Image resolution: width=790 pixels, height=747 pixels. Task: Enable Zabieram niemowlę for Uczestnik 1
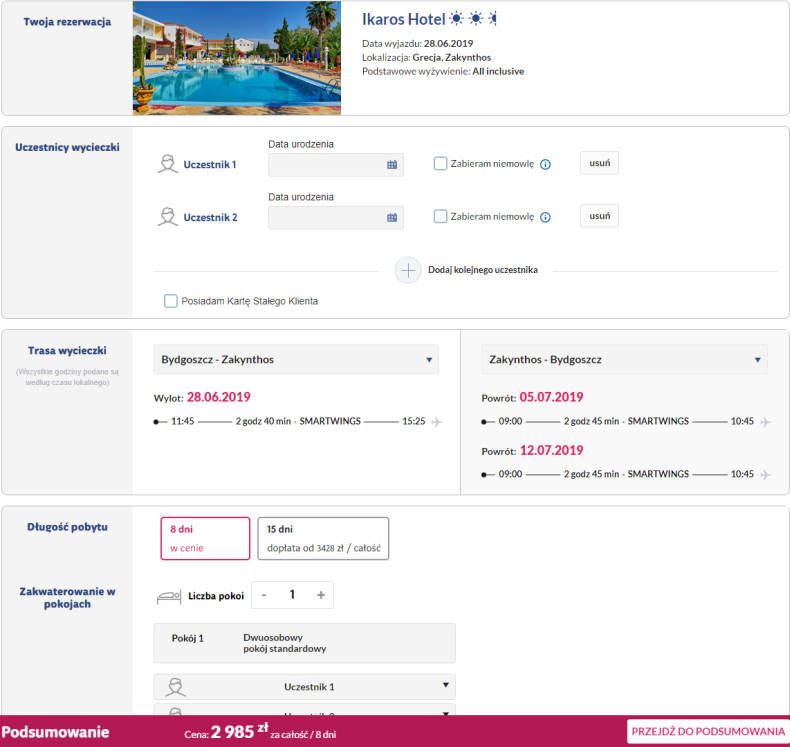coord(440,164)
